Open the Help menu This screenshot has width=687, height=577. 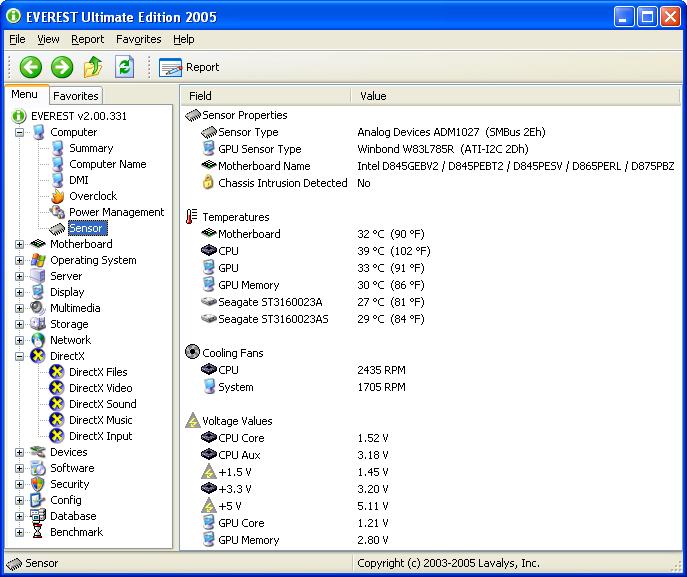(x=184, y=39)
